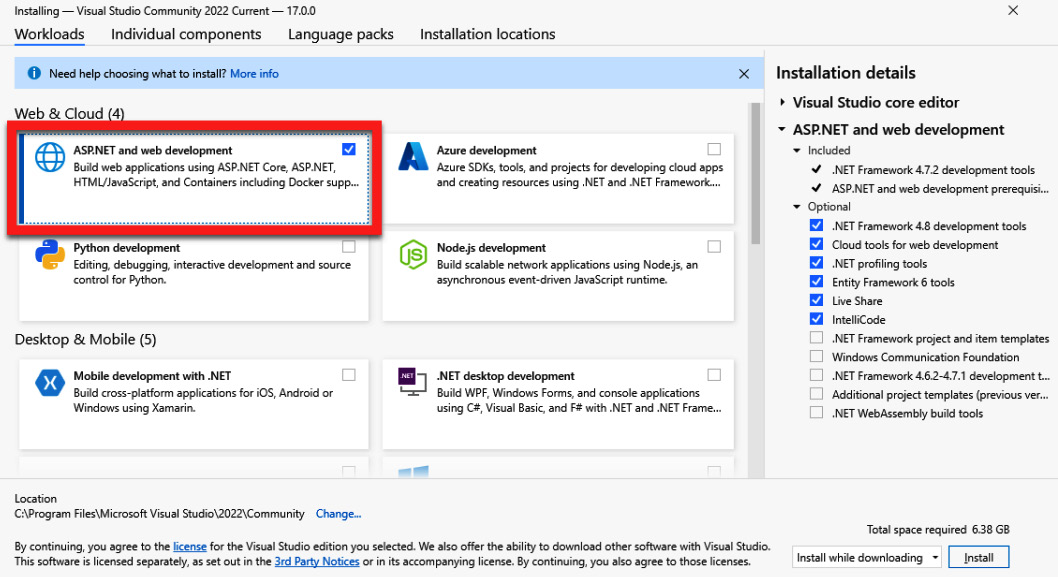Check the Python development workload checkbox
Screen dimensions: 1058x577
[x=349, y=246]
